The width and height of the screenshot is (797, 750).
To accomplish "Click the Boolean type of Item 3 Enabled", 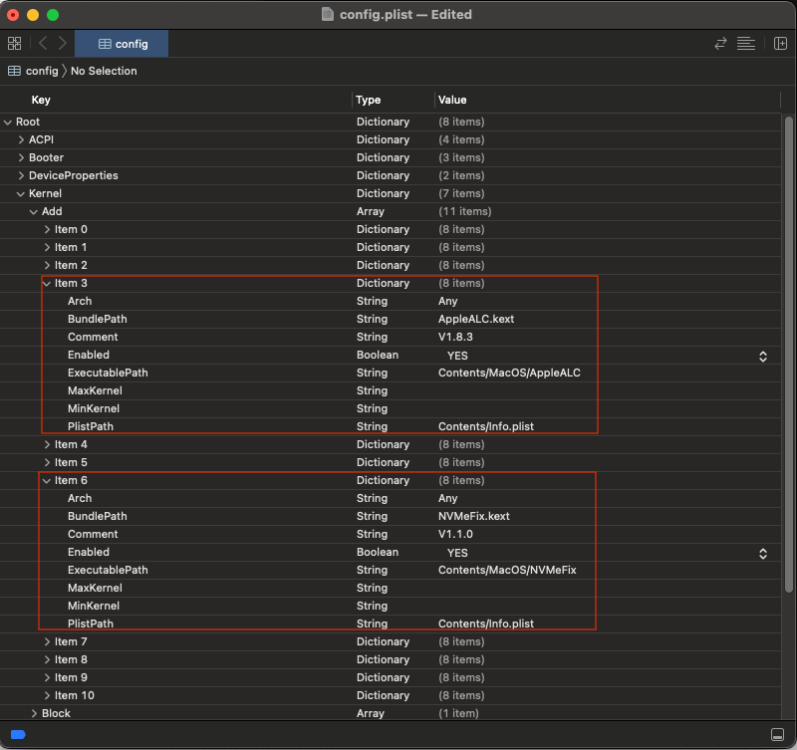I will tap(377, 355).
